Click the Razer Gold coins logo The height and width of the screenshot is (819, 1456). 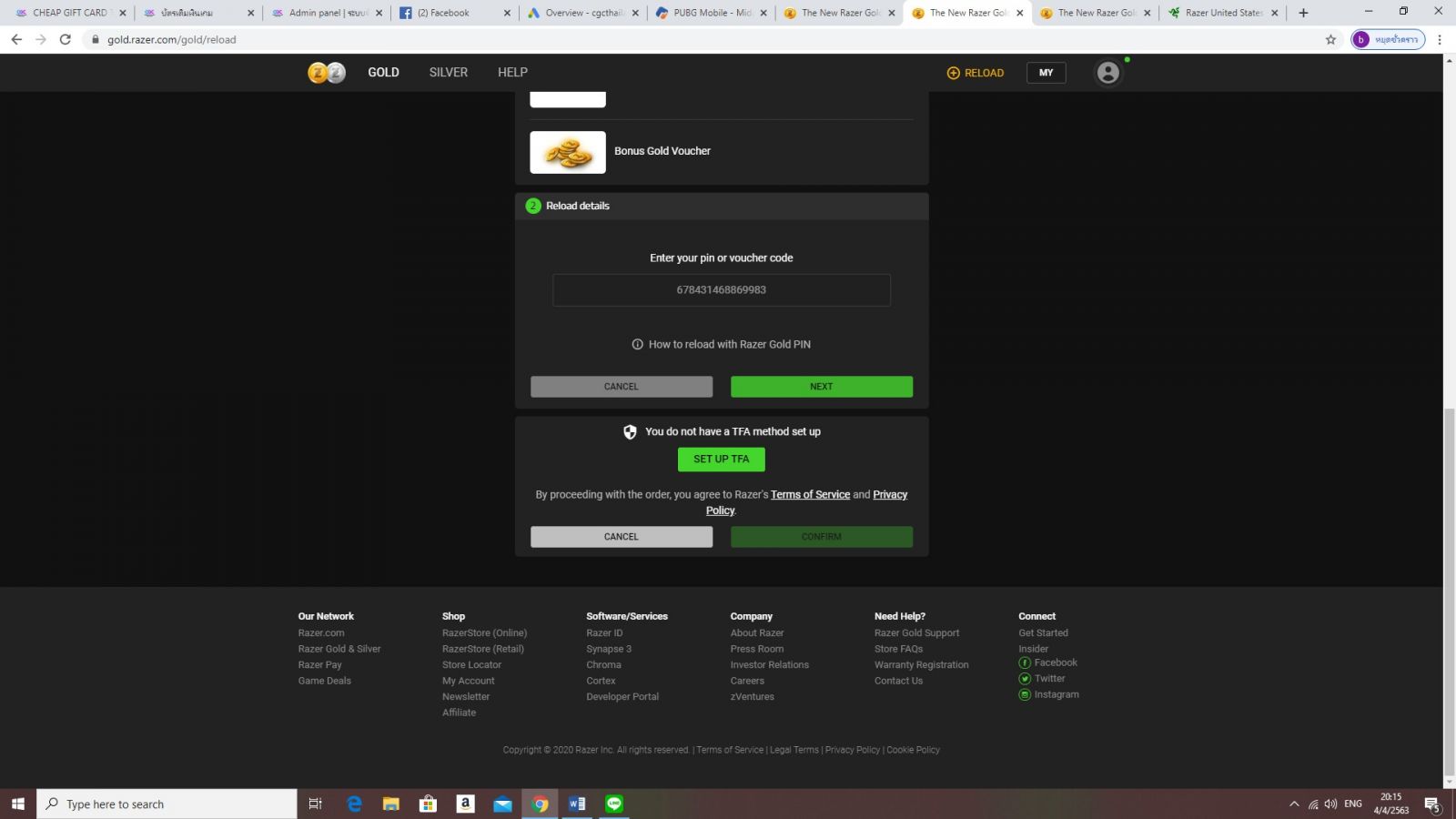coord(327,73)
